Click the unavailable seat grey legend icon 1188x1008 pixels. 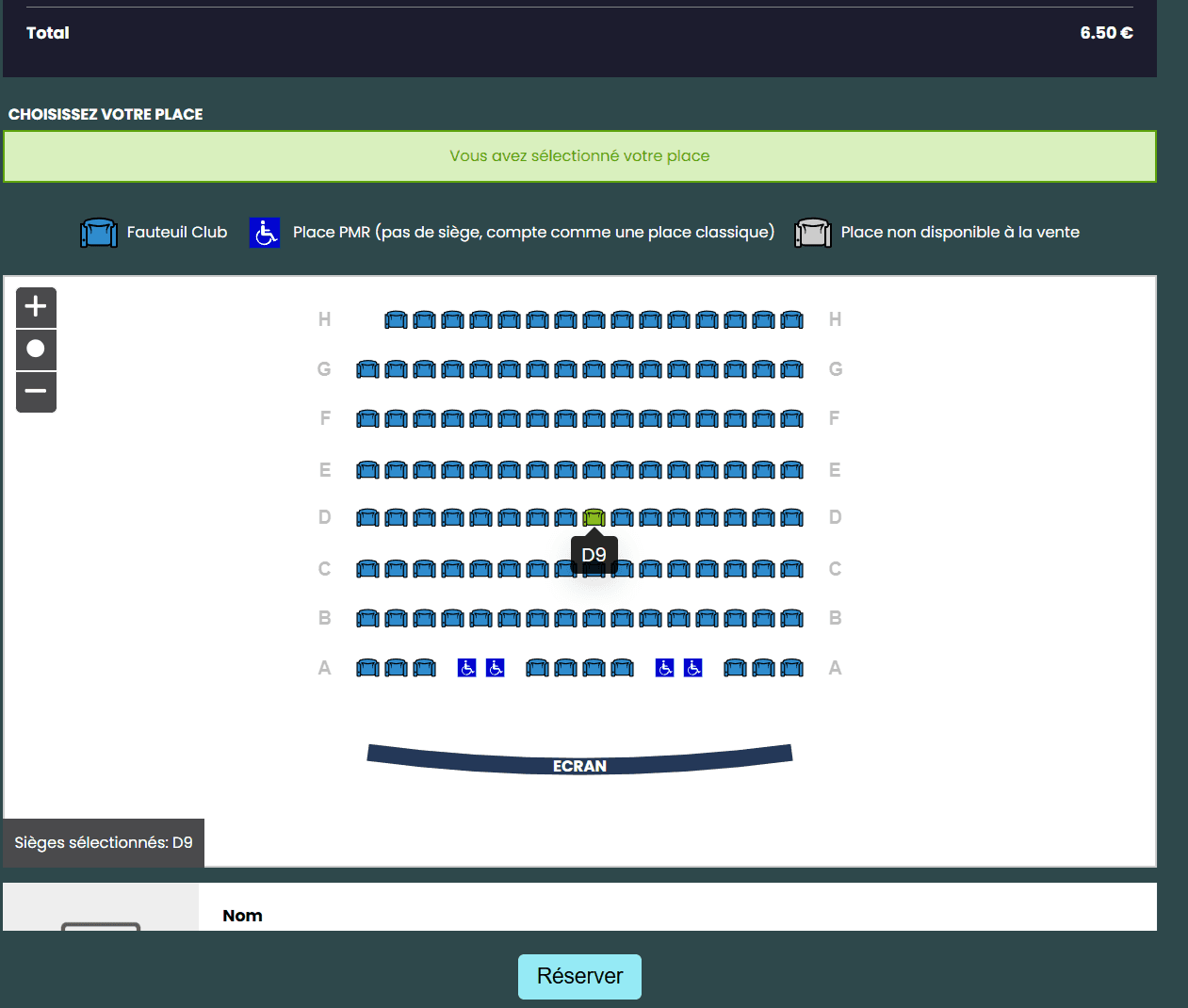point(813,233)
